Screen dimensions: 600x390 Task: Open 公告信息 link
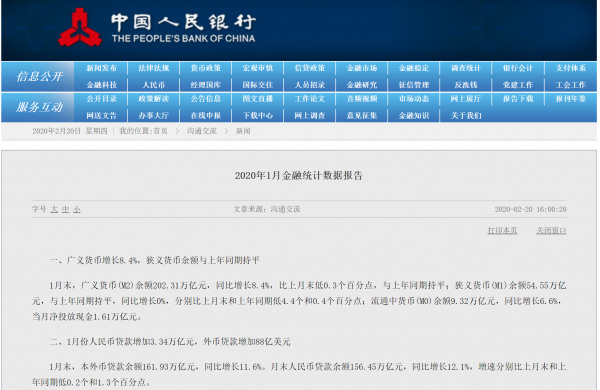206,99
